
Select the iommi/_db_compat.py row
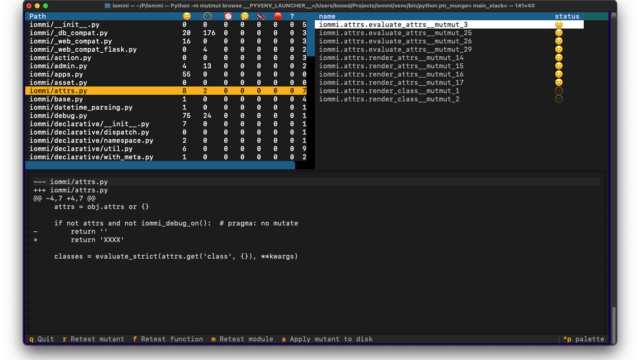coord(166,33)
